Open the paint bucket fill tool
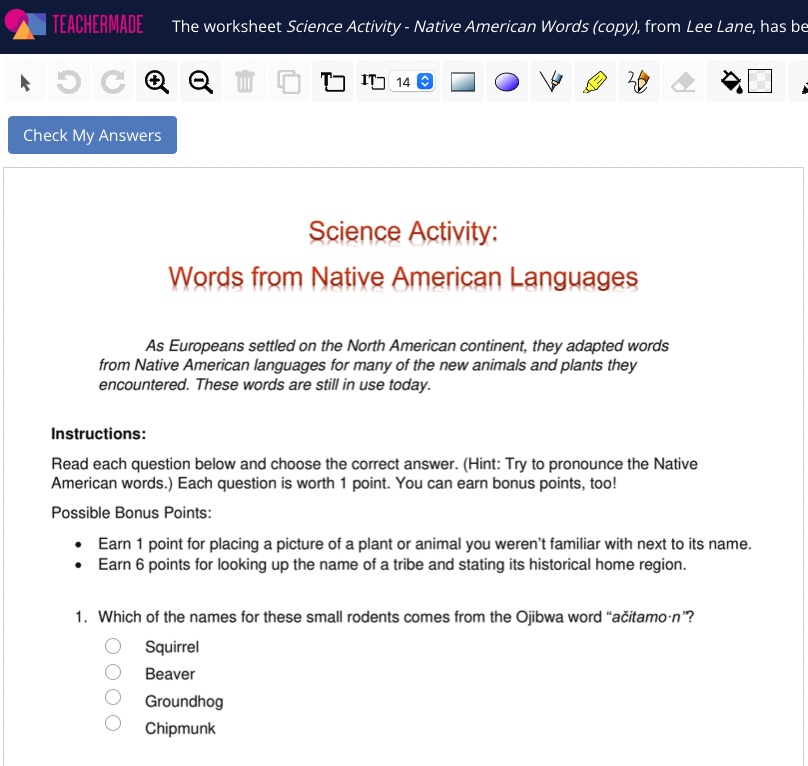Viewport: 808px width, 766px height. (731, 81)
